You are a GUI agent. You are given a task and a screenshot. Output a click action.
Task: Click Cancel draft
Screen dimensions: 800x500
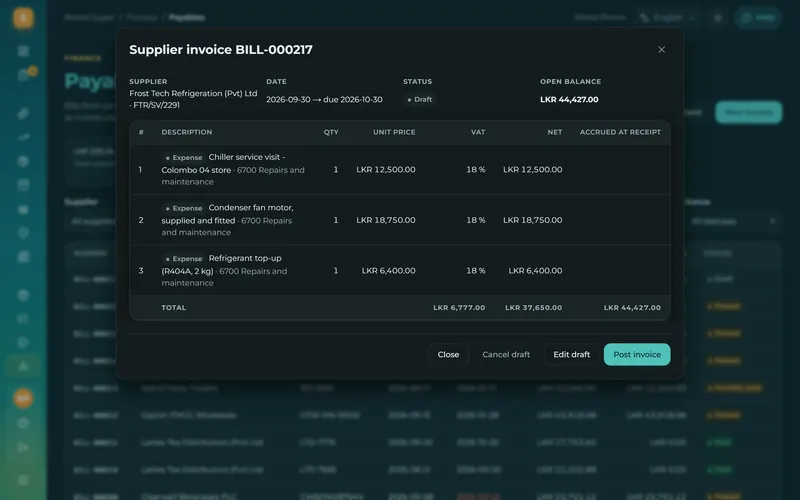[506, 354]
